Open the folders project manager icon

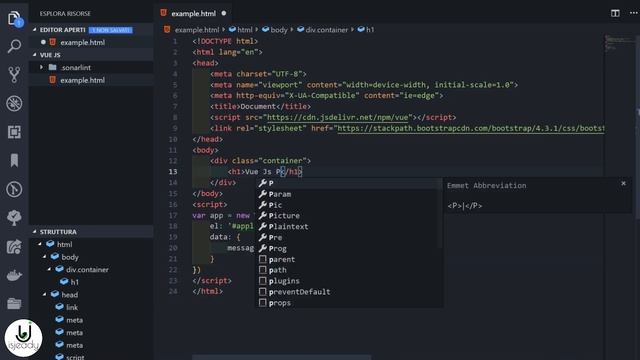pos(14,303)
